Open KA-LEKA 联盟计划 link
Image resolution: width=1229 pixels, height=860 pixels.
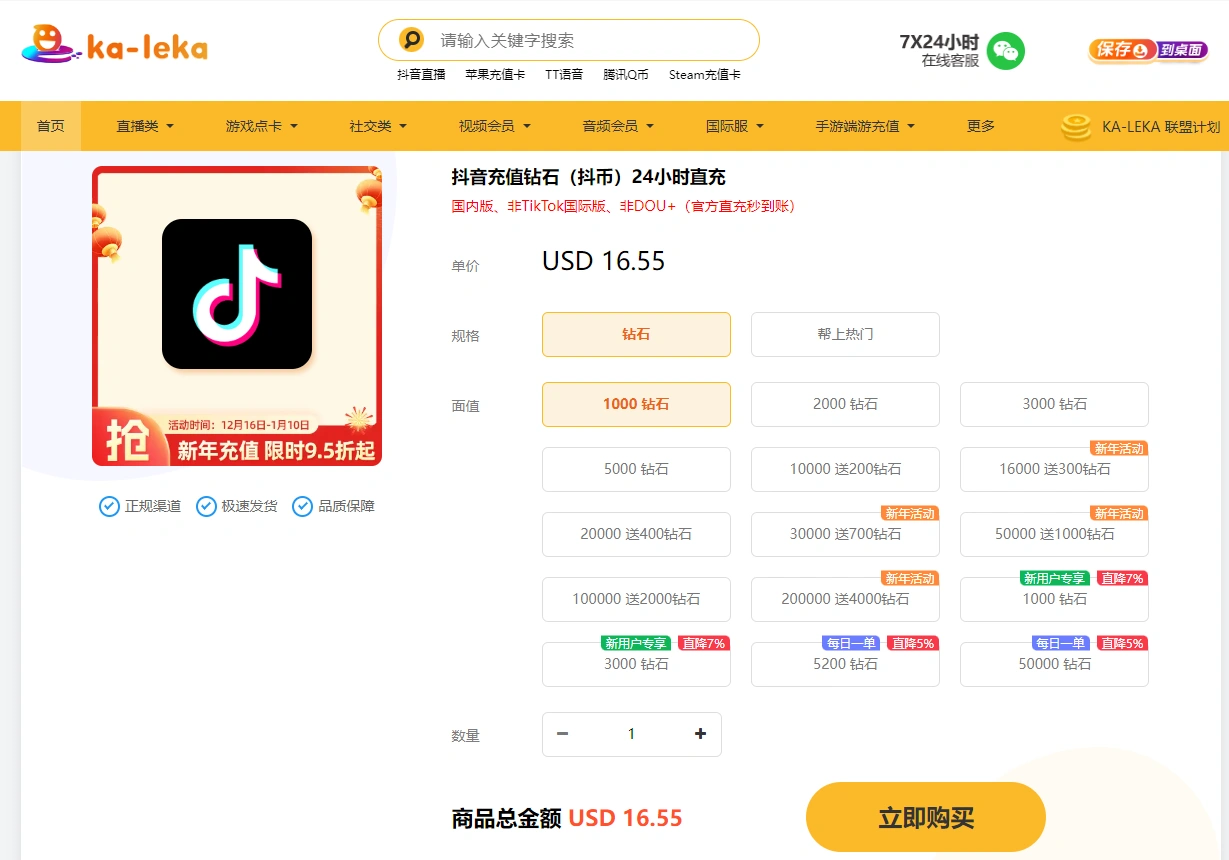(x=1161, y=127)
